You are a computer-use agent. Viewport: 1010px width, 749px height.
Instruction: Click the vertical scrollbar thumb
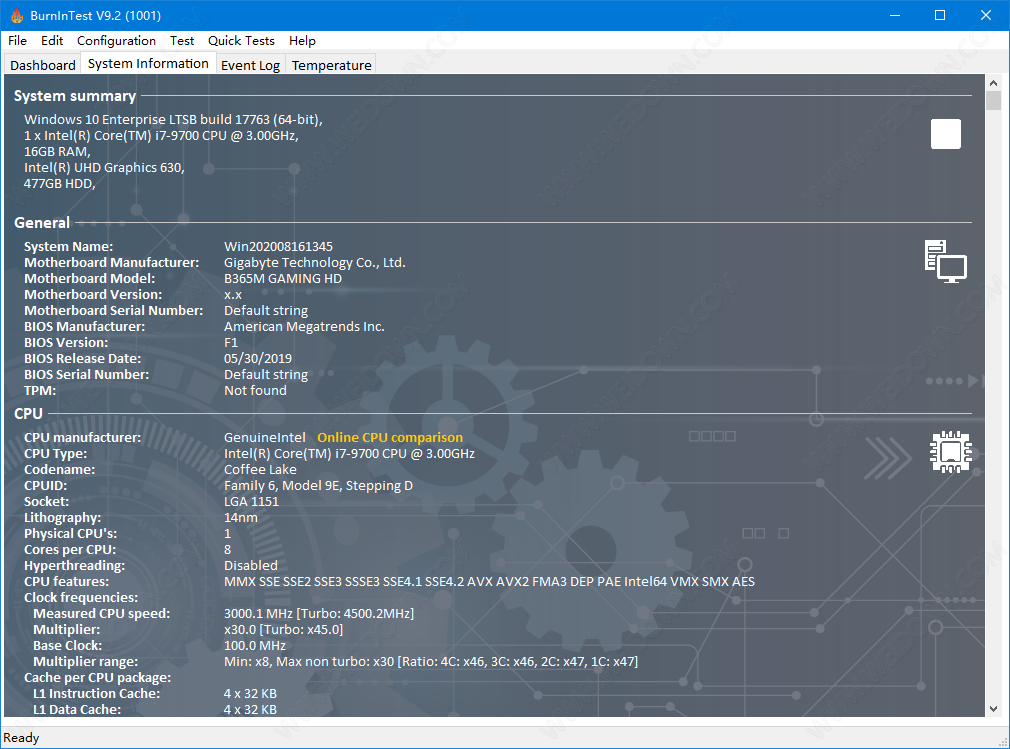click(993, 100)
